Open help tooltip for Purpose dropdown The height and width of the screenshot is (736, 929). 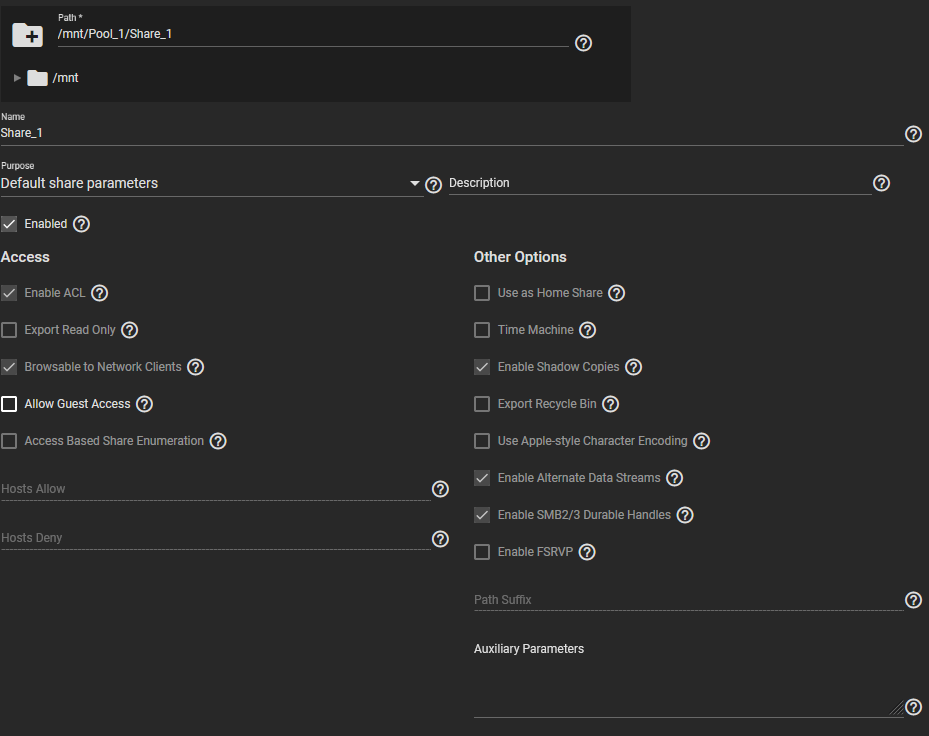[434, 185]
